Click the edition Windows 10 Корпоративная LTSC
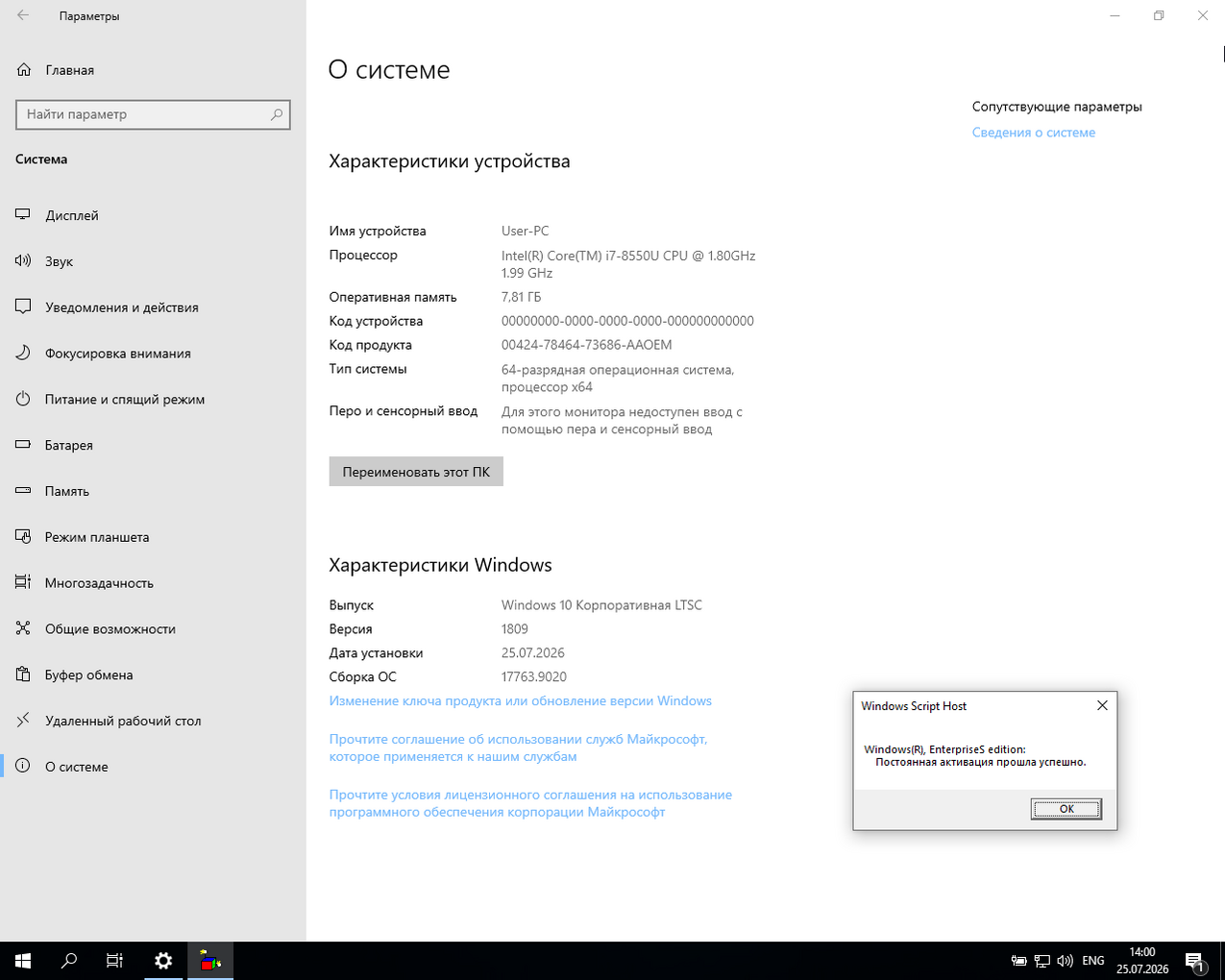Viewport: 1225px width, 980px height. pos(601,605)
